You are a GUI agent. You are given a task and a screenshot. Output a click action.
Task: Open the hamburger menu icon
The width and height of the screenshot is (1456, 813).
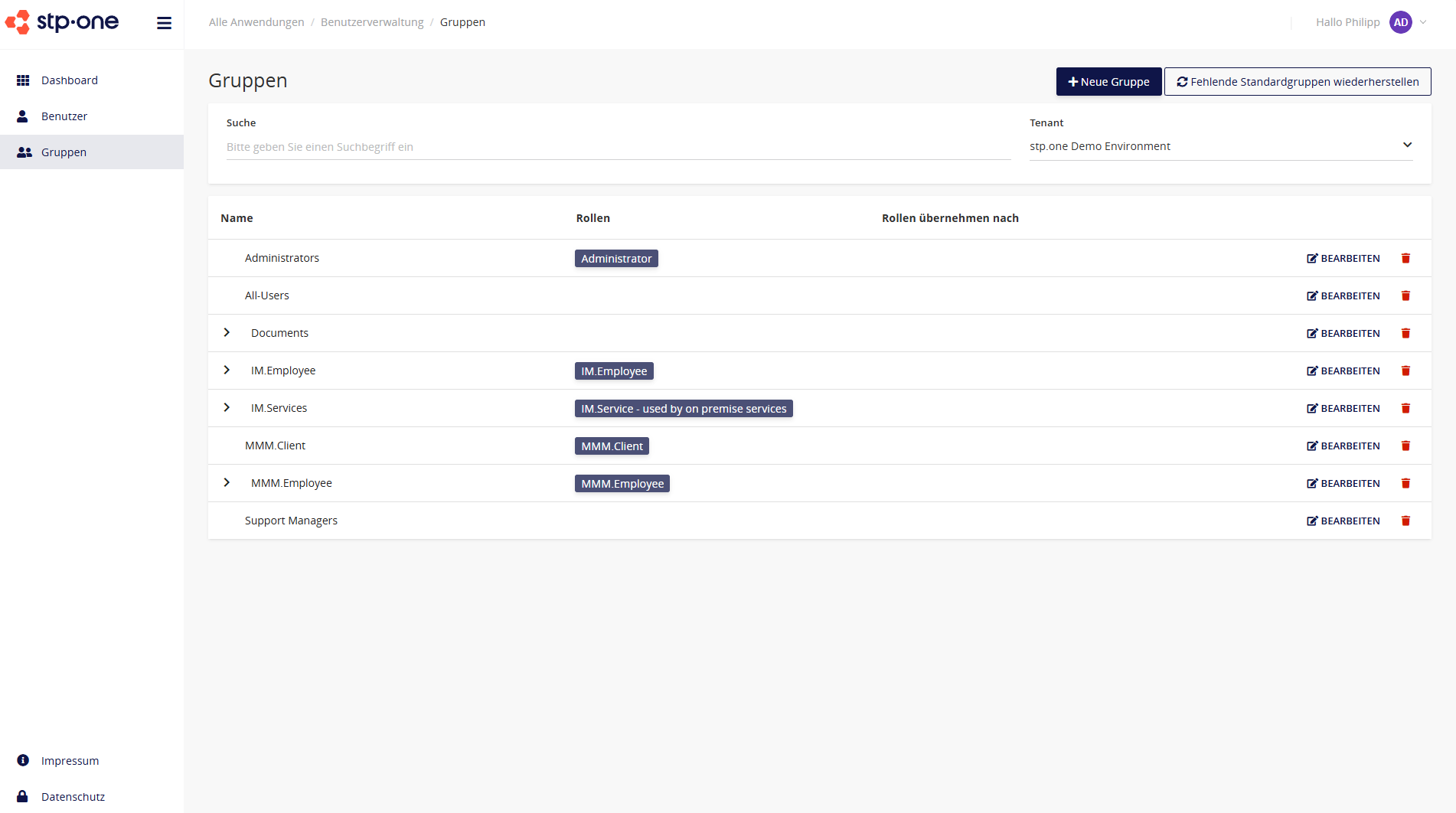tap(164, 22)
